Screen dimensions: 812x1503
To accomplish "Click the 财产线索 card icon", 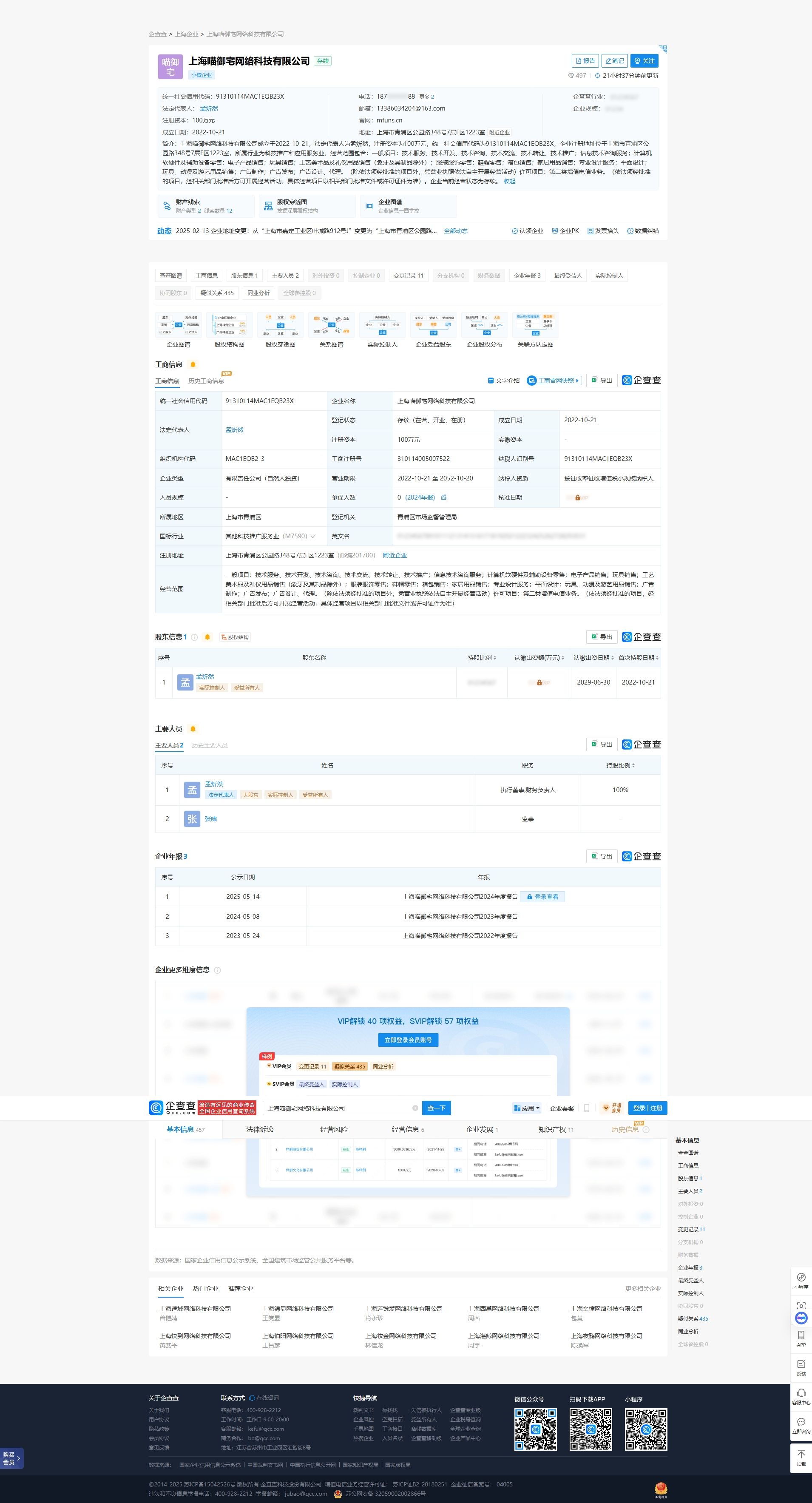I will tap(167, 206).
